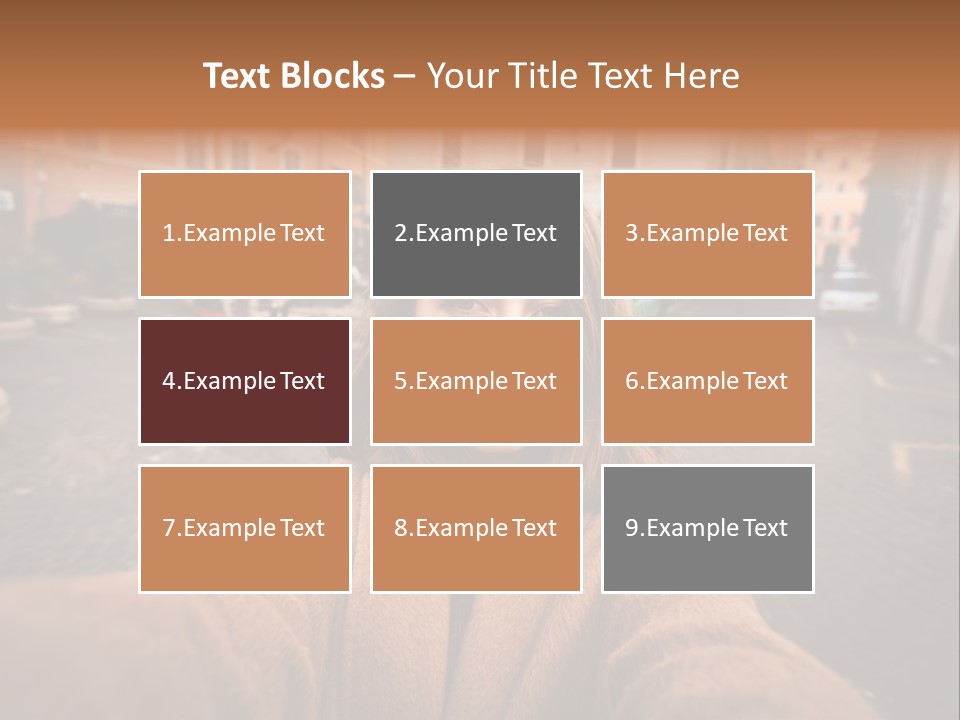
Task: Click the text label inside block 4
Action: 243,381
